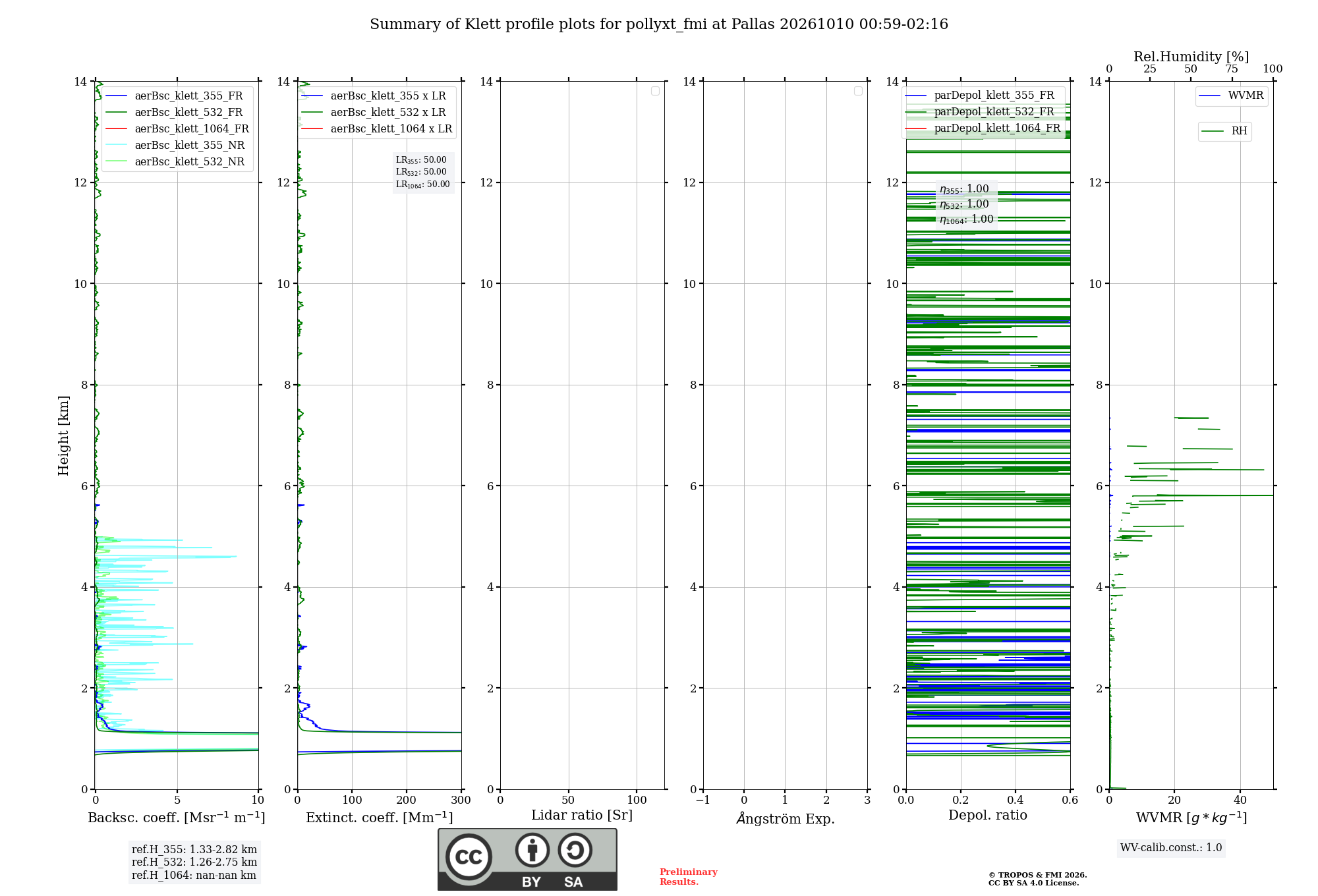The image size is (1318, 896).
Task: Click the ref.H_532: 1.26-2.75 km text
Action: click(x=194, y=862)
